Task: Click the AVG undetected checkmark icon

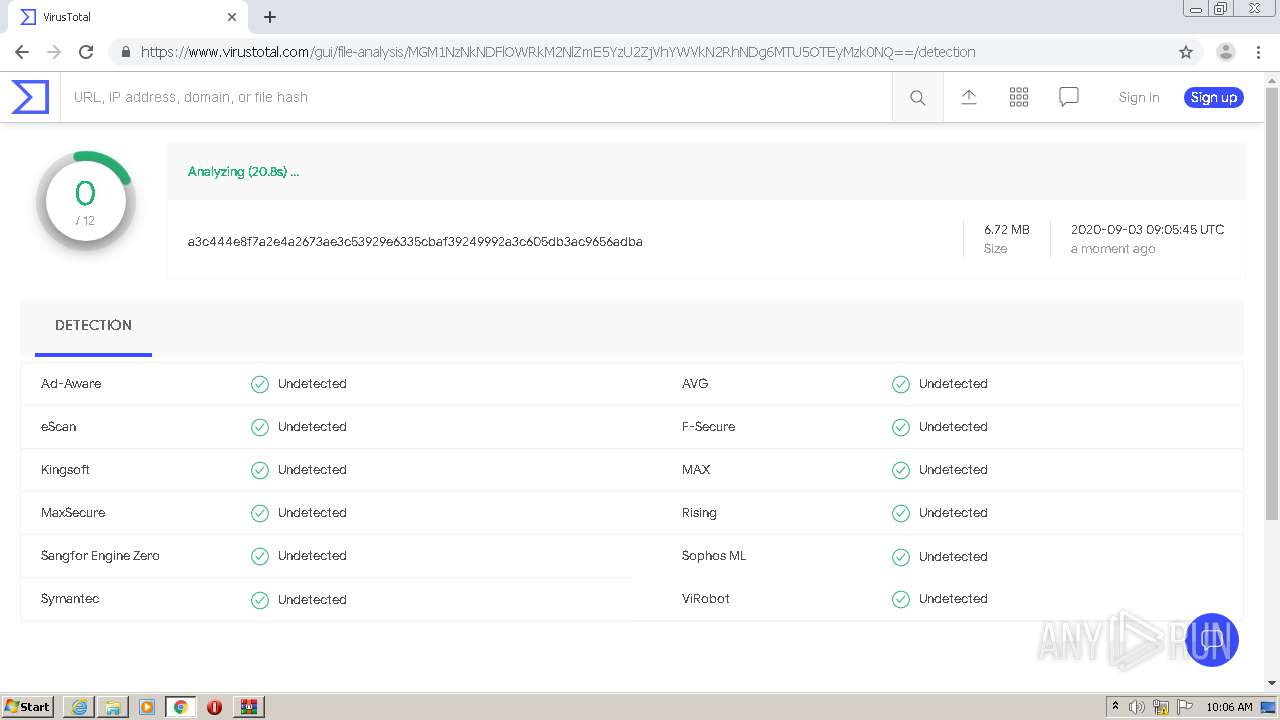Action: click(901, 384)
